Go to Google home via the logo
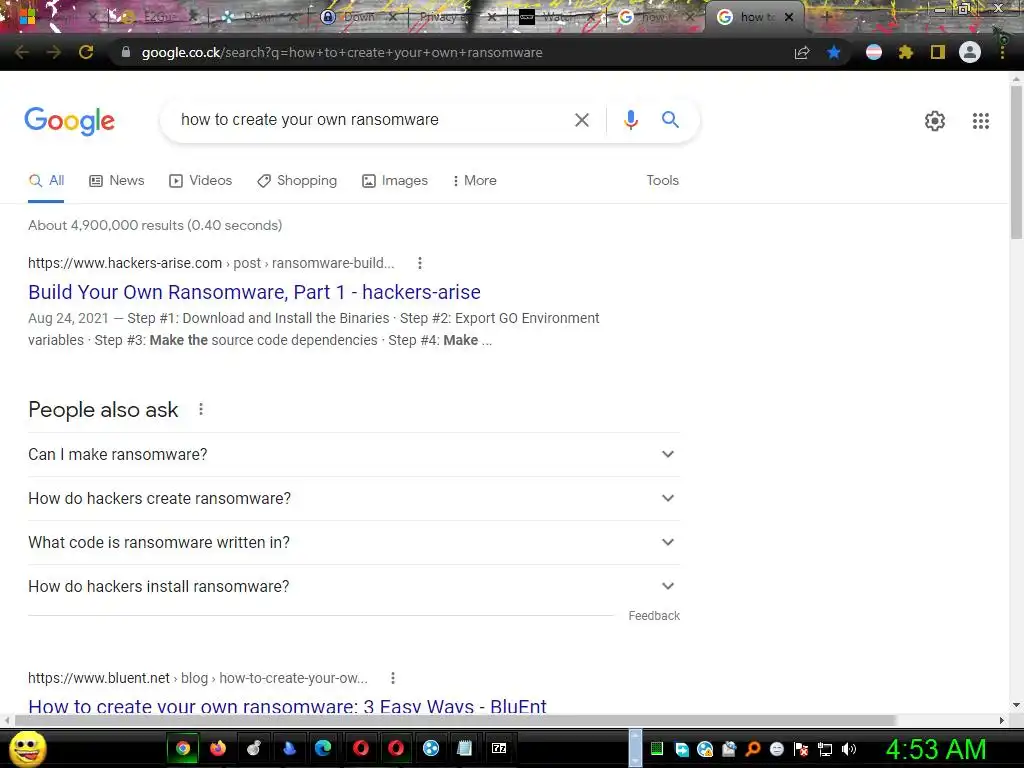The width and height of the screenshot is (1024, 768). (69, 121)
